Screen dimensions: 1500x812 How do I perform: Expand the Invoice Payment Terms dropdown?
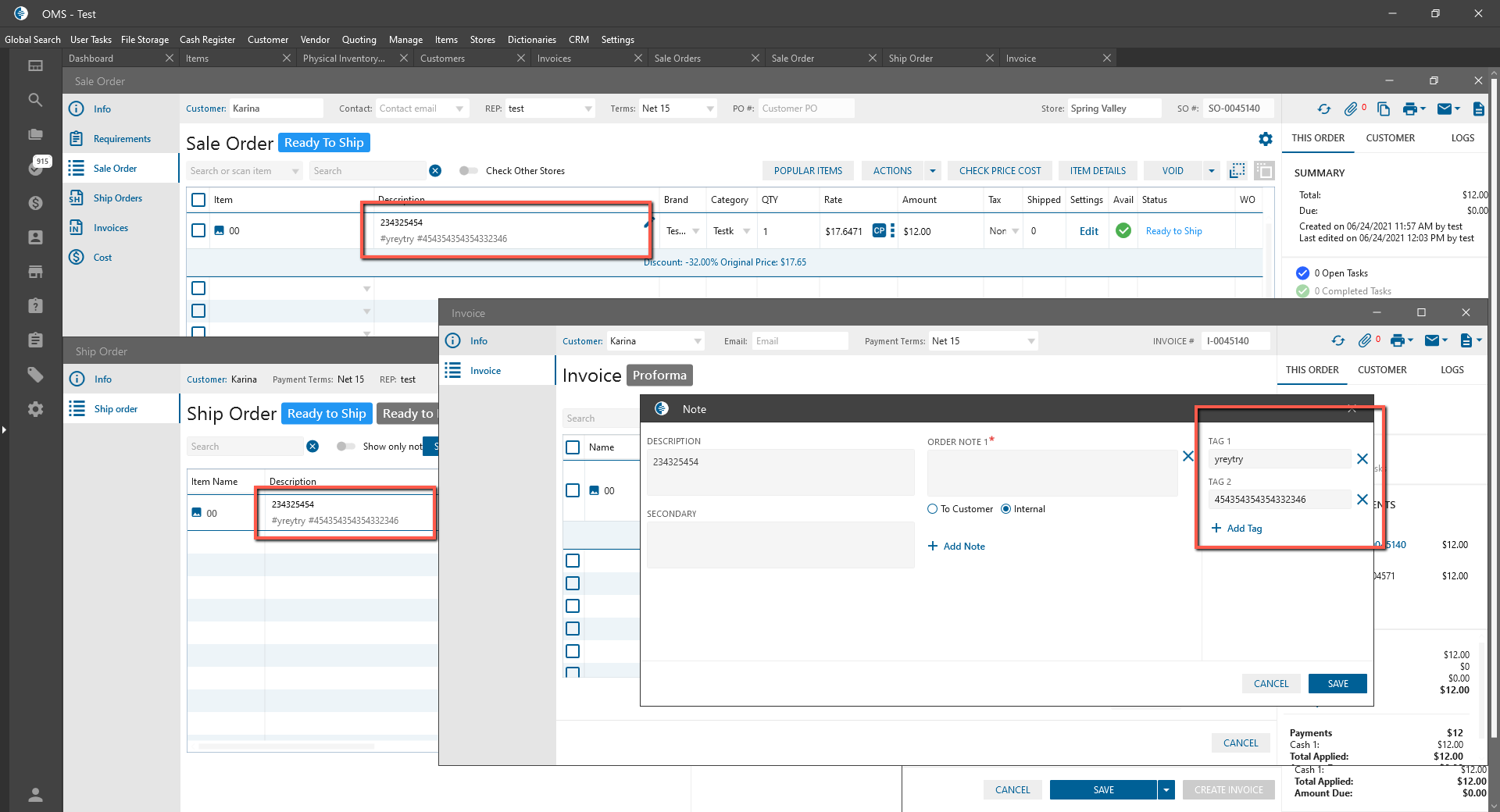click(1031, 341)
